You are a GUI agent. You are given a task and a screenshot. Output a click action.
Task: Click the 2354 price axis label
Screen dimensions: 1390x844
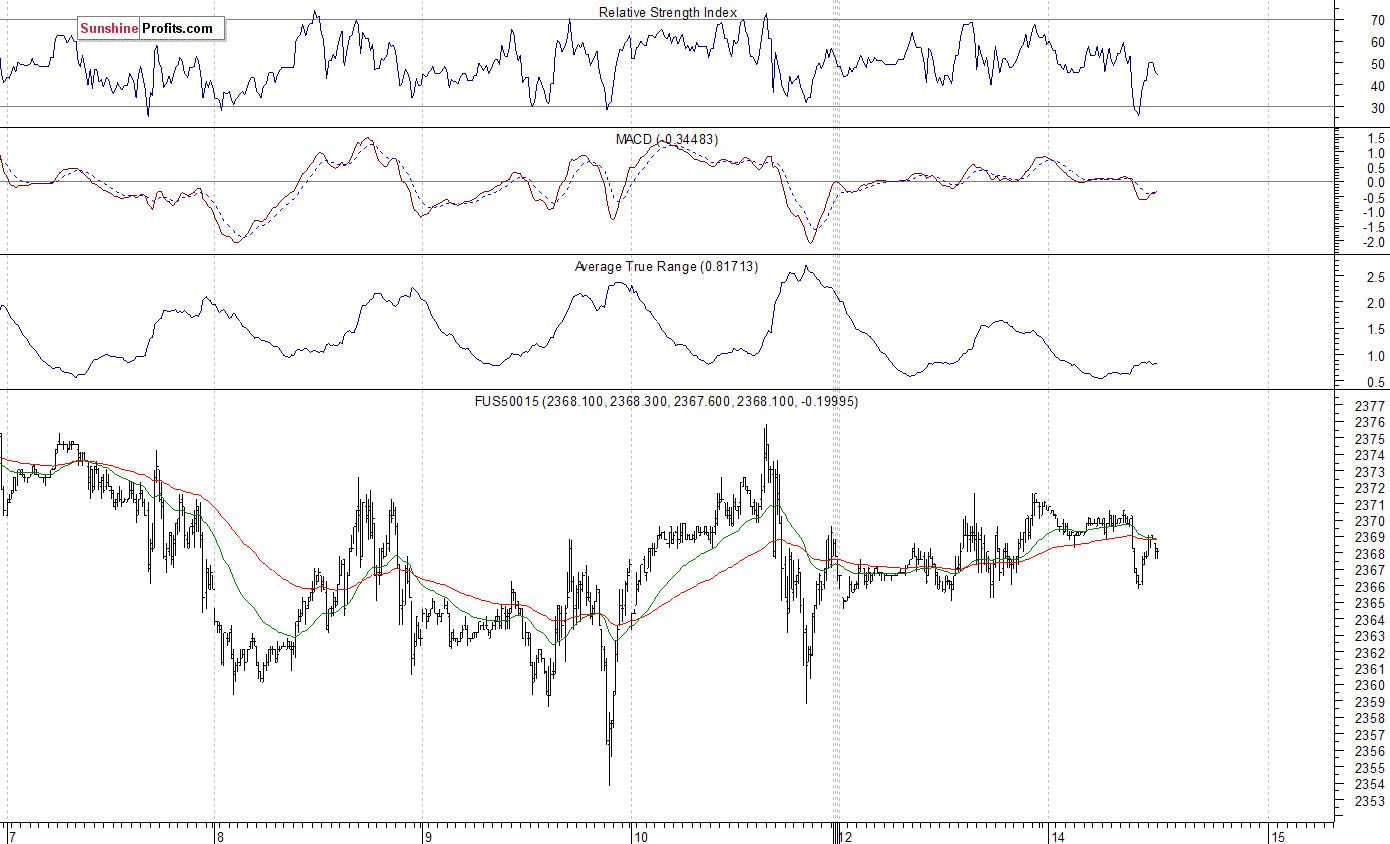pyautogui.click(x=1369, y=784)
